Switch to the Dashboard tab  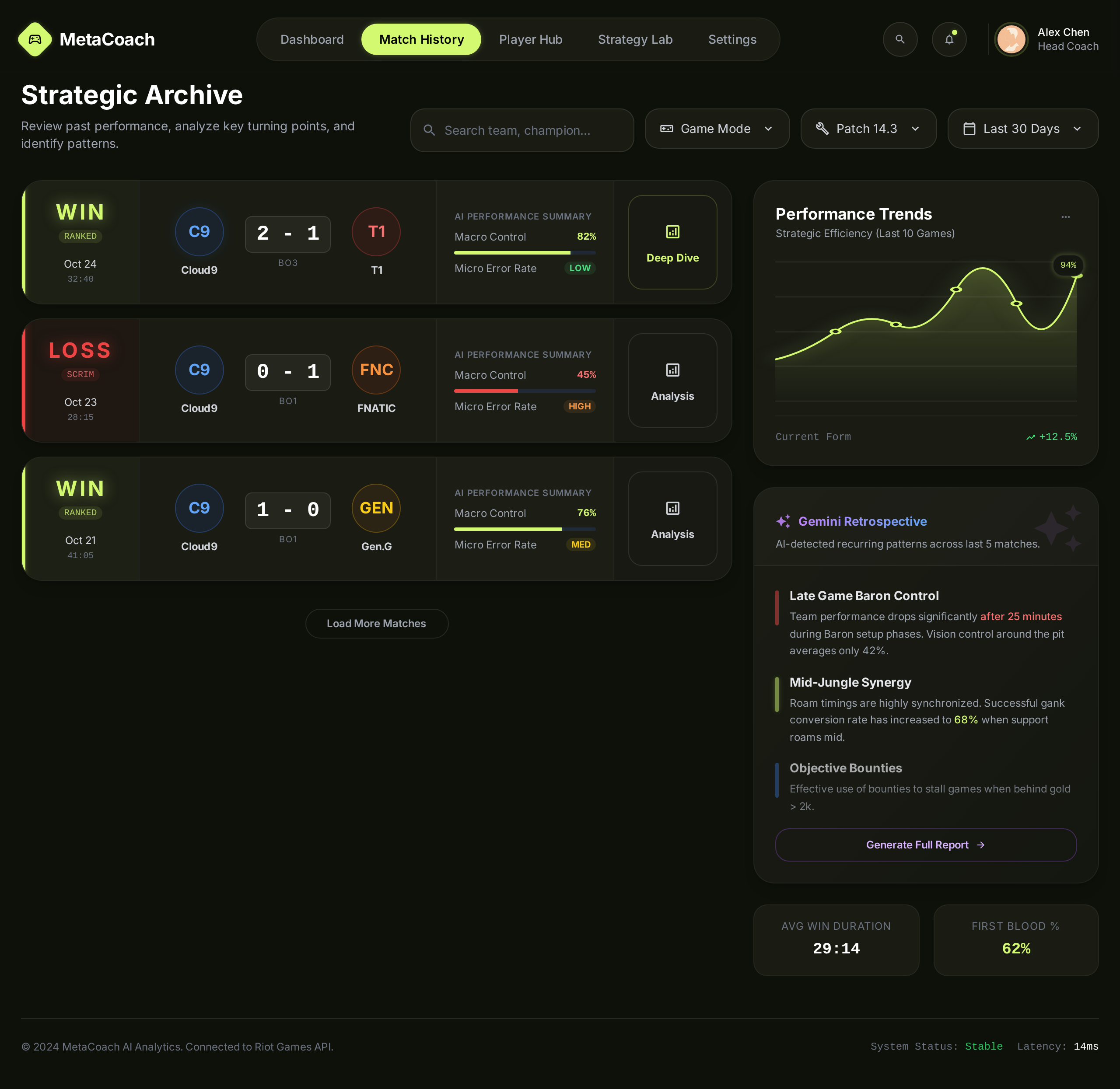pyautogui.click(x=312, y=39)
